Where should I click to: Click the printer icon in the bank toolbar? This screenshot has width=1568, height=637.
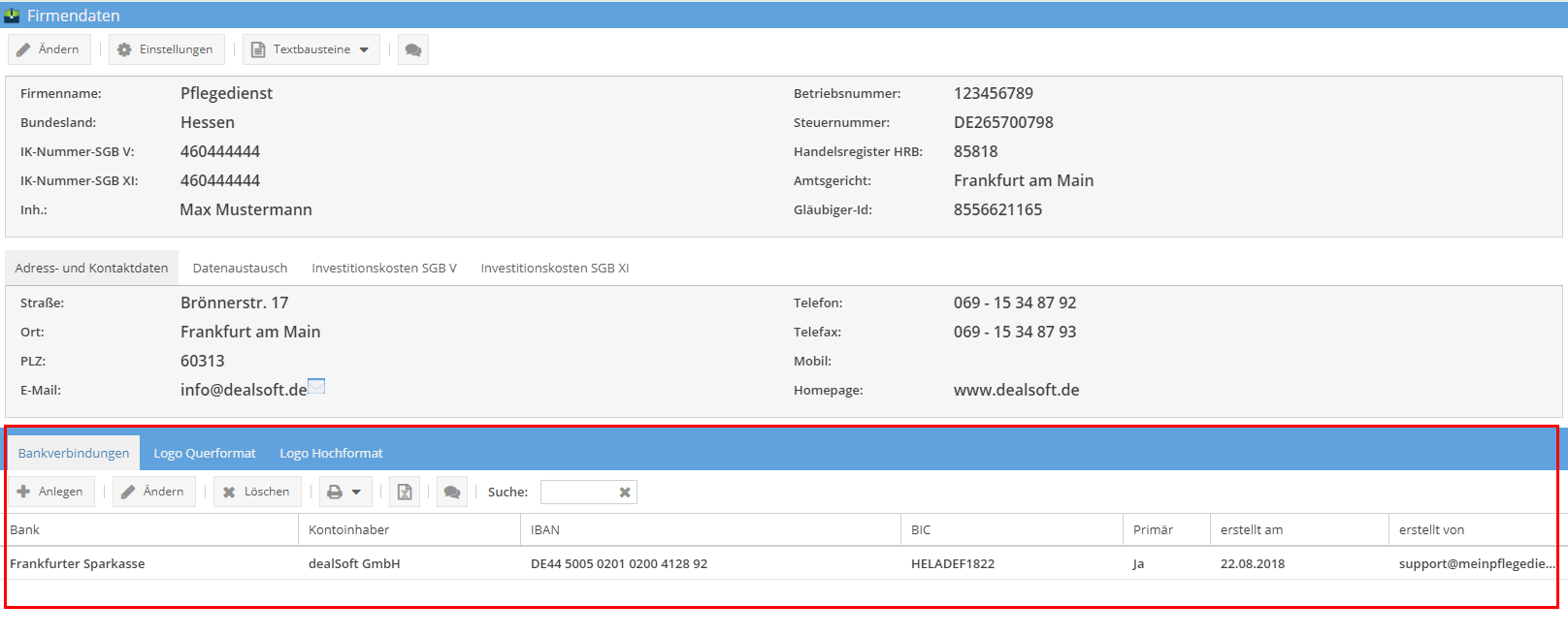click(335, 493)
